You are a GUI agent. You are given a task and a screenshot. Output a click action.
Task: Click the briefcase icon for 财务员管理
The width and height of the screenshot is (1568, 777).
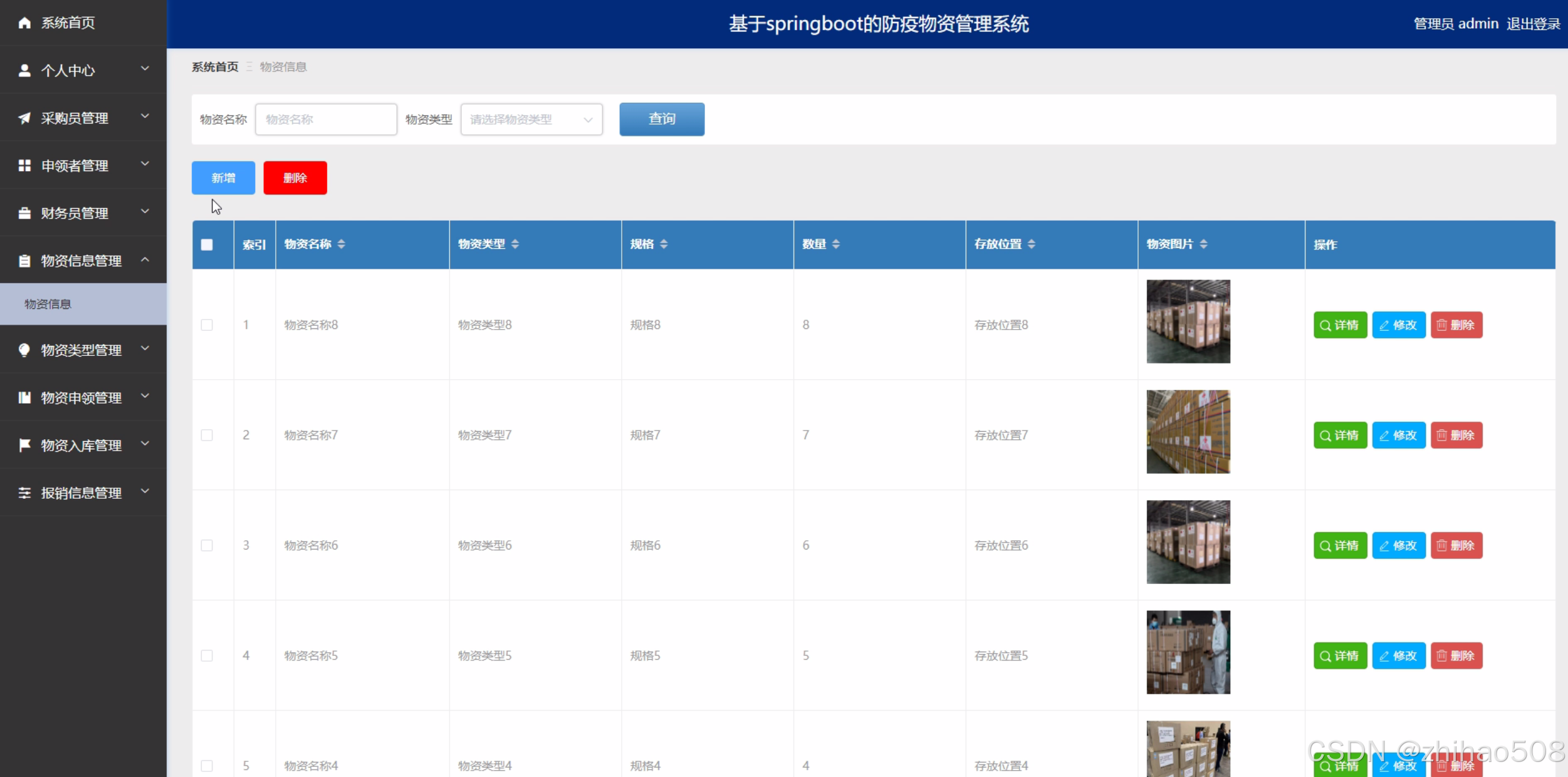coord(24,213)
